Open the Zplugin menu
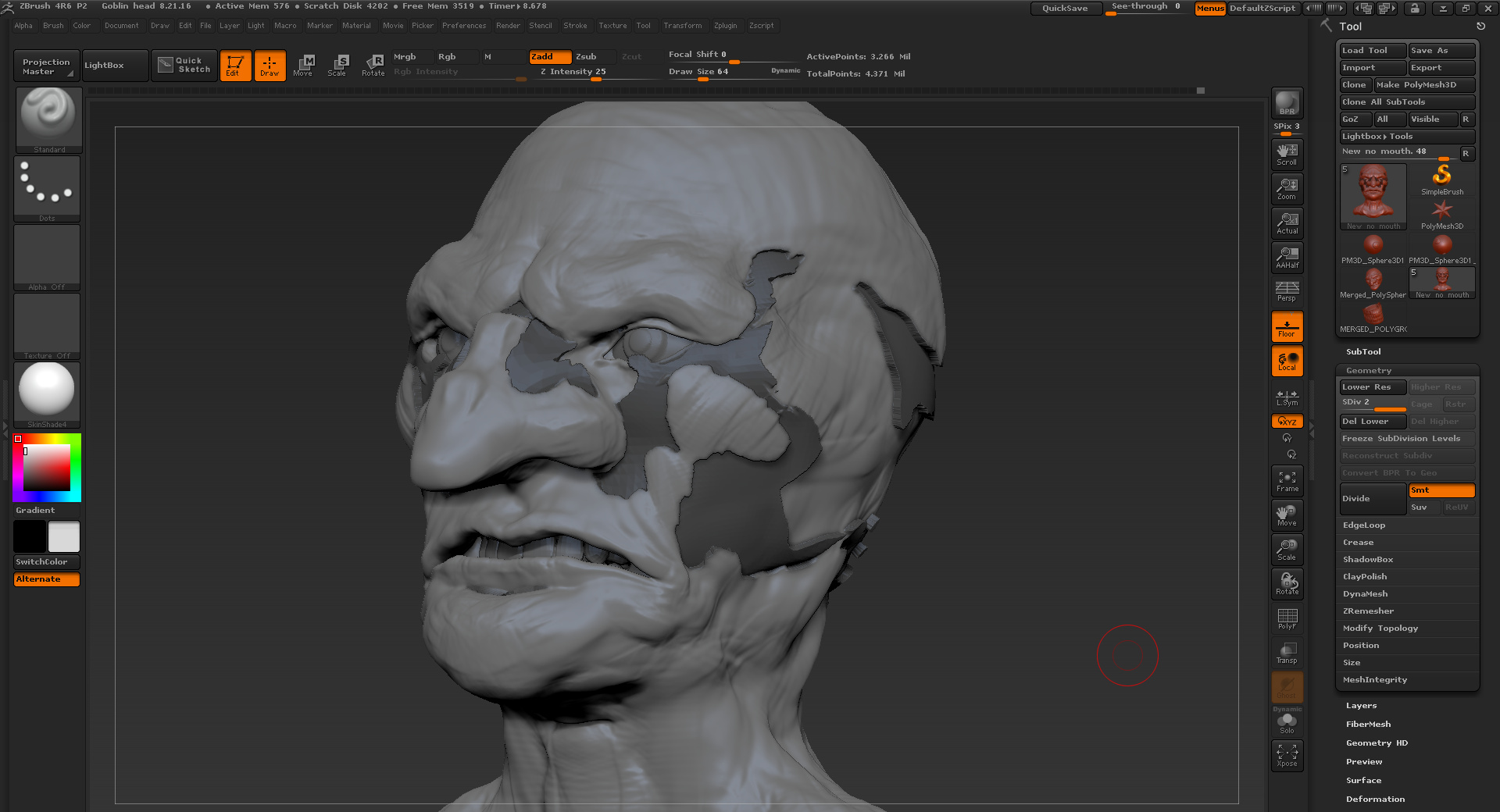This screenshot has width=1500, height=812. click(725, 26)
